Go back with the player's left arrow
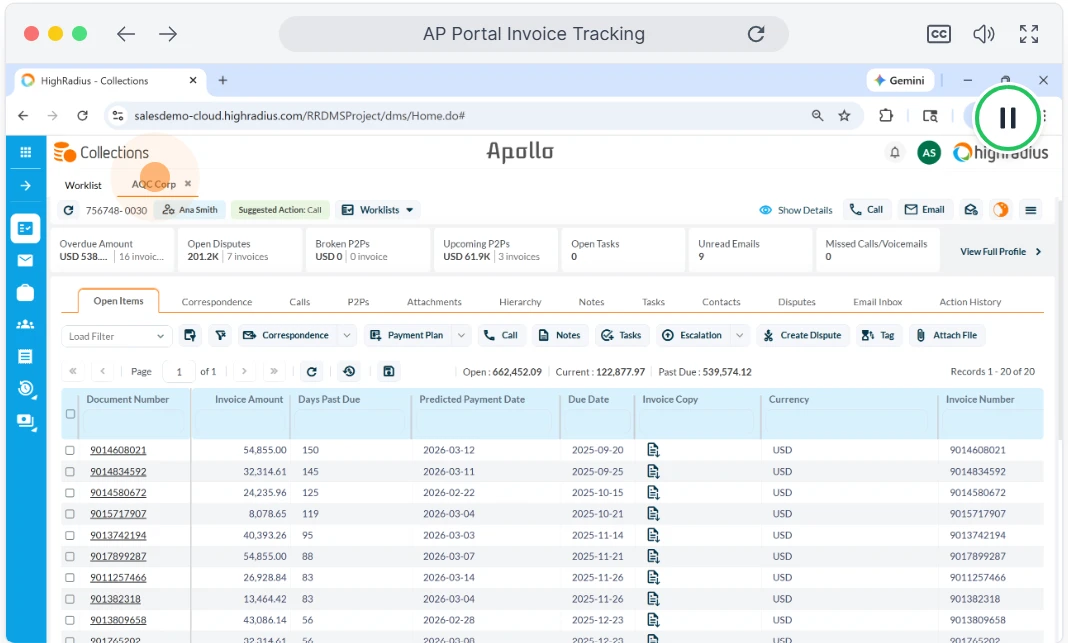 126,34
